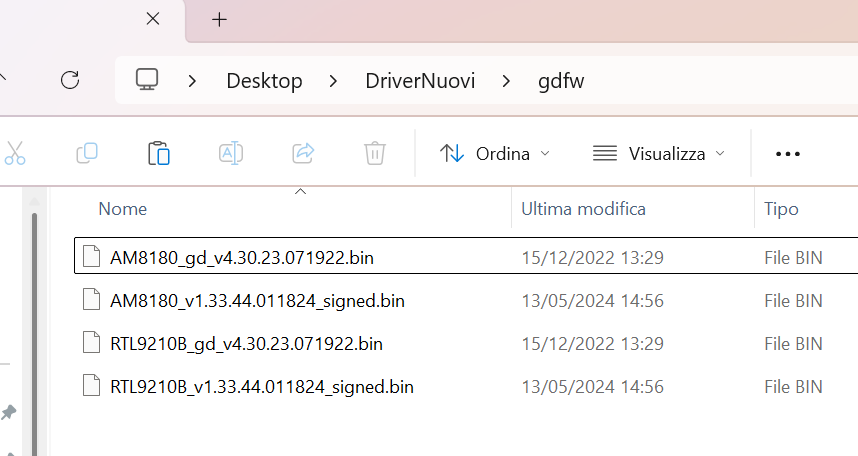Navigate to Desktop in the breadcrumb

click(x=264, y=81)
